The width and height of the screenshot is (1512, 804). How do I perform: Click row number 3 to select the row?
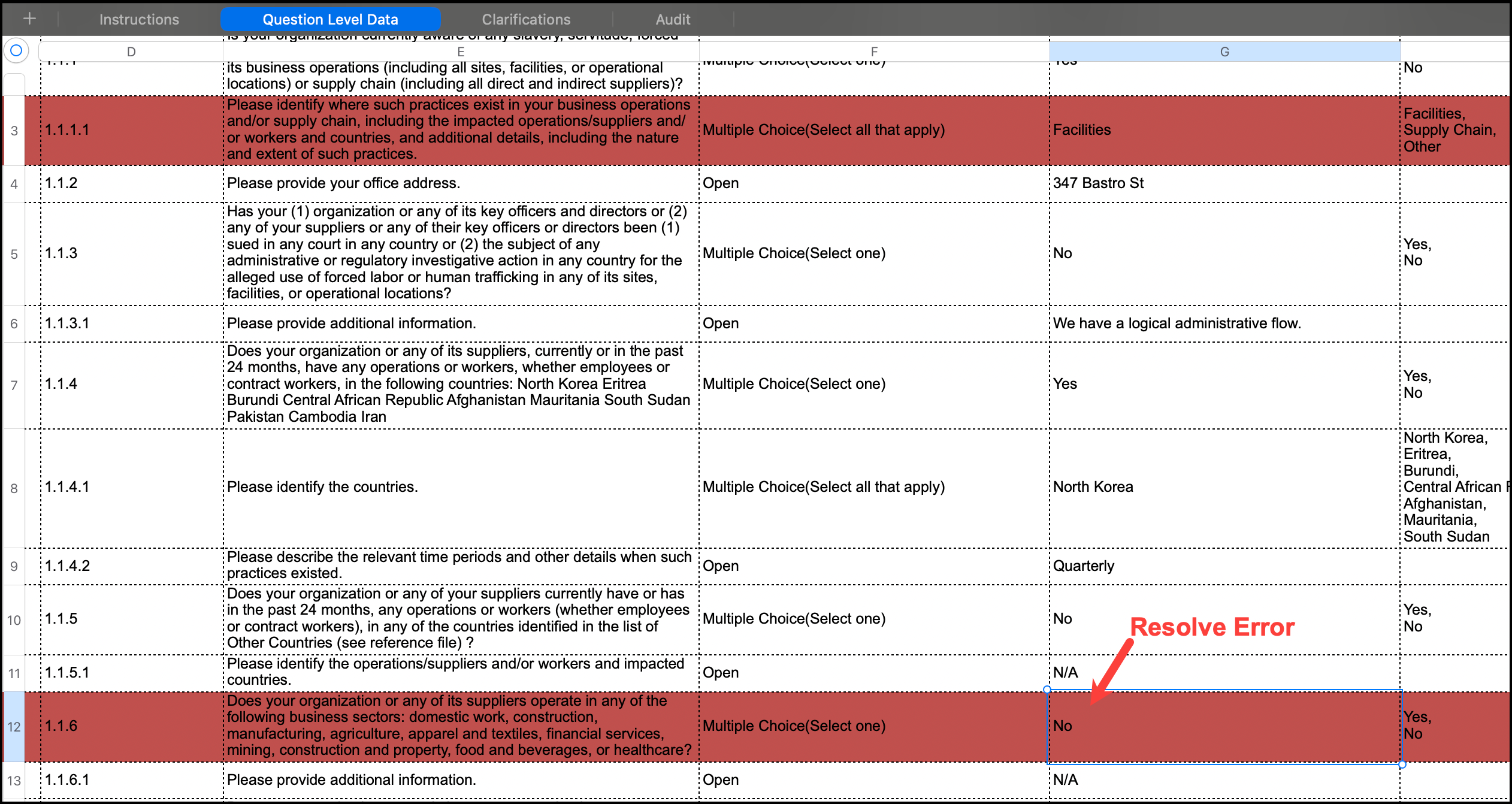(x=13, y=131)
